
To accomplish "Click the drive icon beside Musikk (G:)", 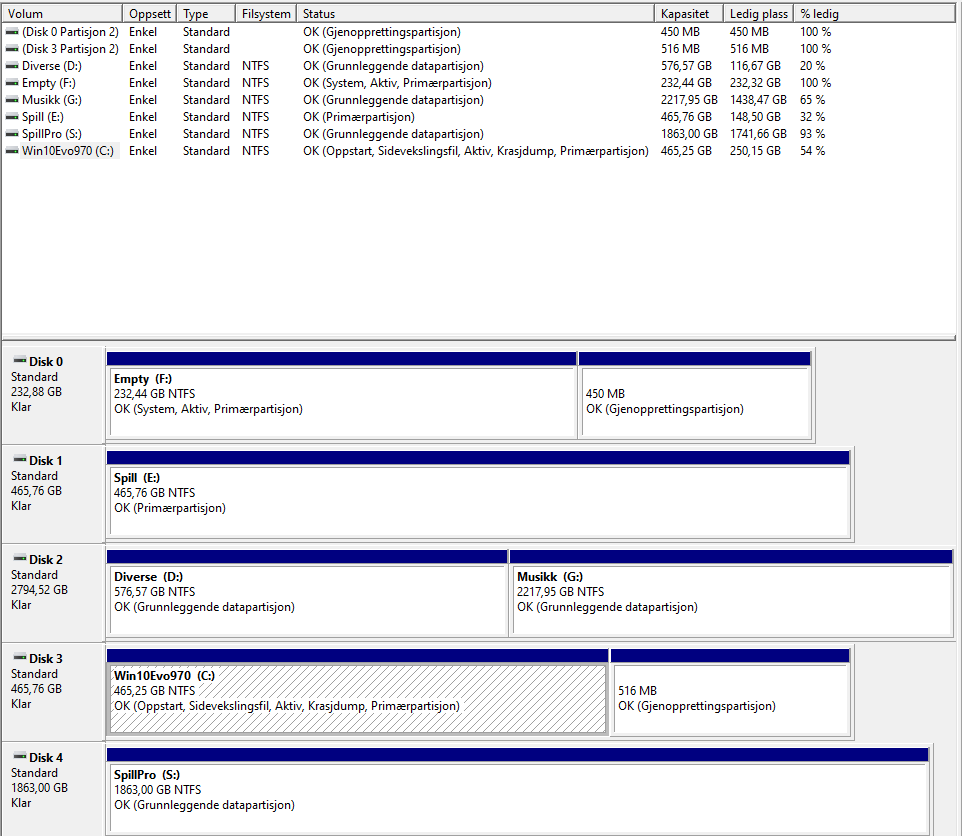I will 12,99.
